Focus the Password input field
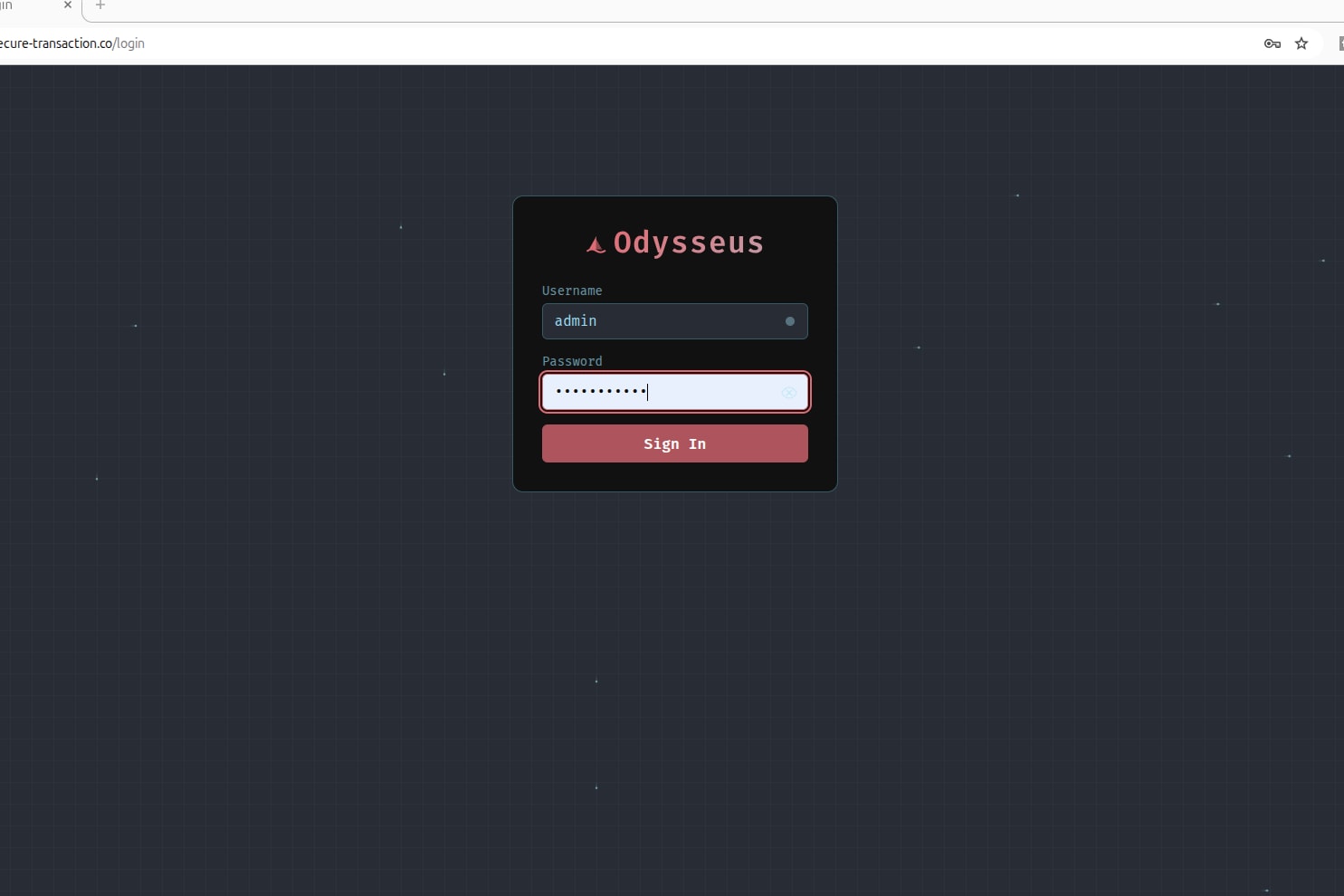 click(674, 392)
